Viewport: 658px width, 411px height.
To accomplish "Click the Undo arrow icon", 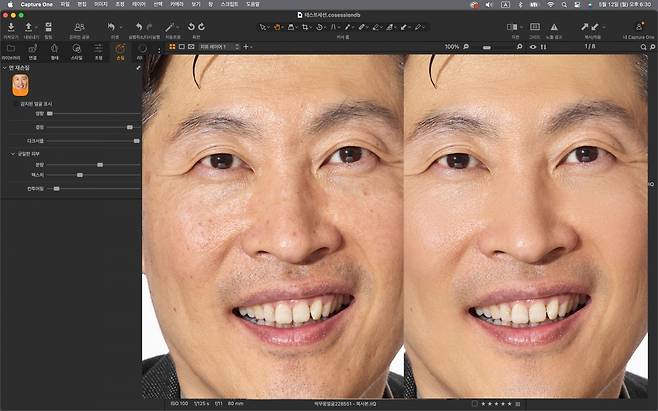I will coord(114,26).
